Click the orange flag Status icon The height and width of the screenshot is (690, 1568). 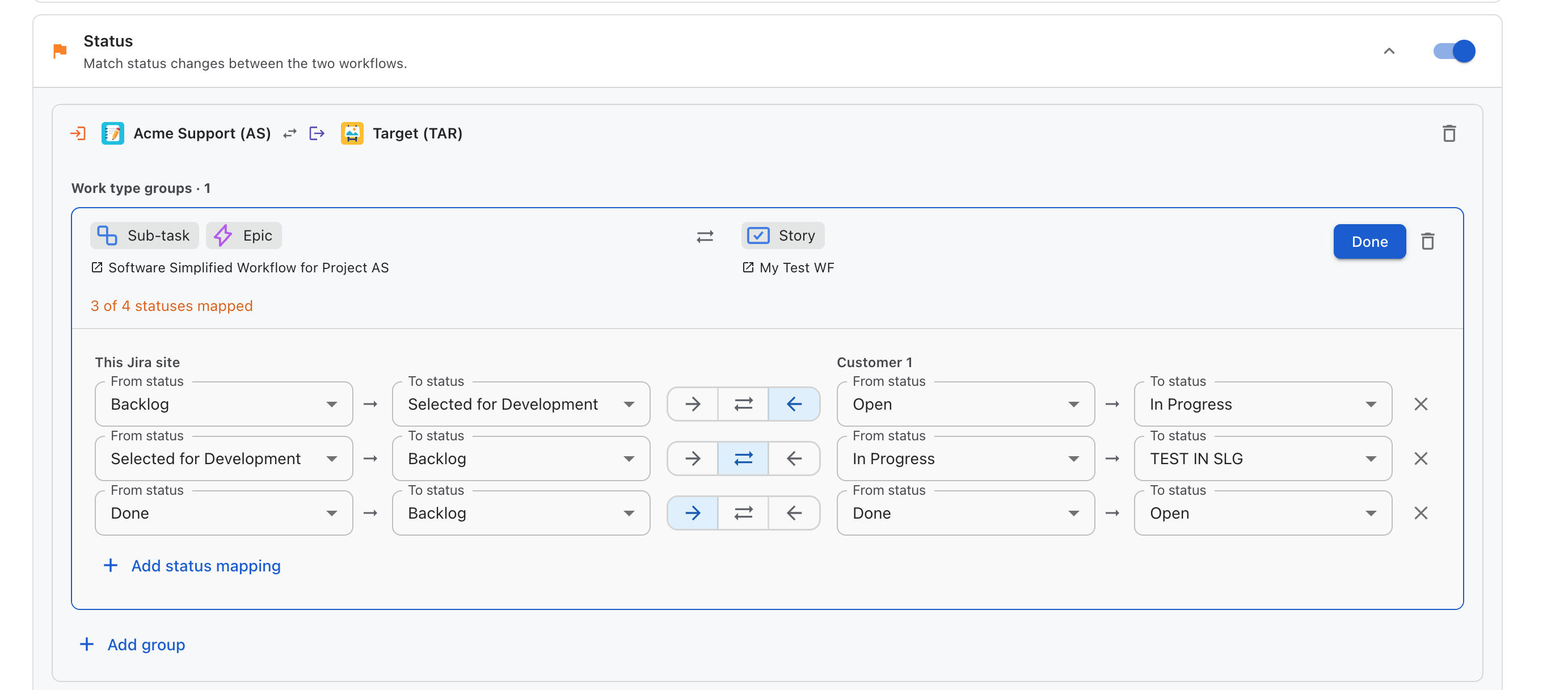(x=60, y=51)
